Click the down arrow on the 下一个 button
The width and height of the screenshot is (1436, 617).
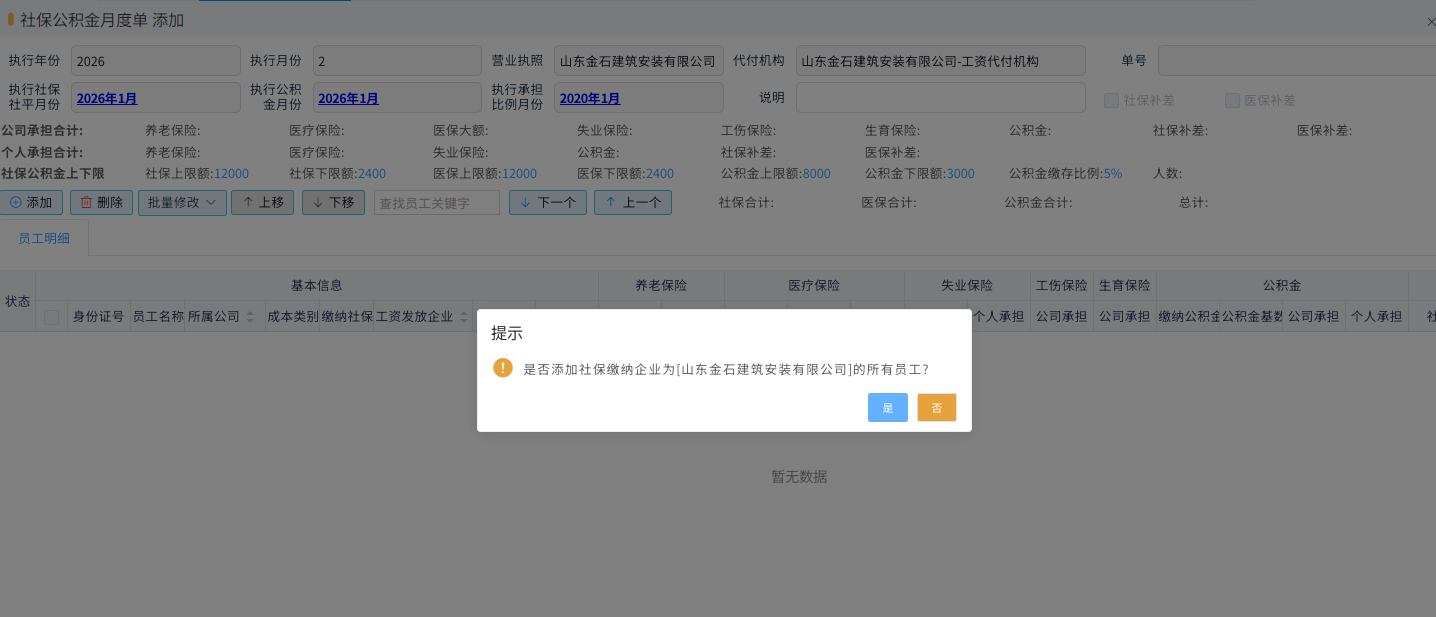point(526,202)
